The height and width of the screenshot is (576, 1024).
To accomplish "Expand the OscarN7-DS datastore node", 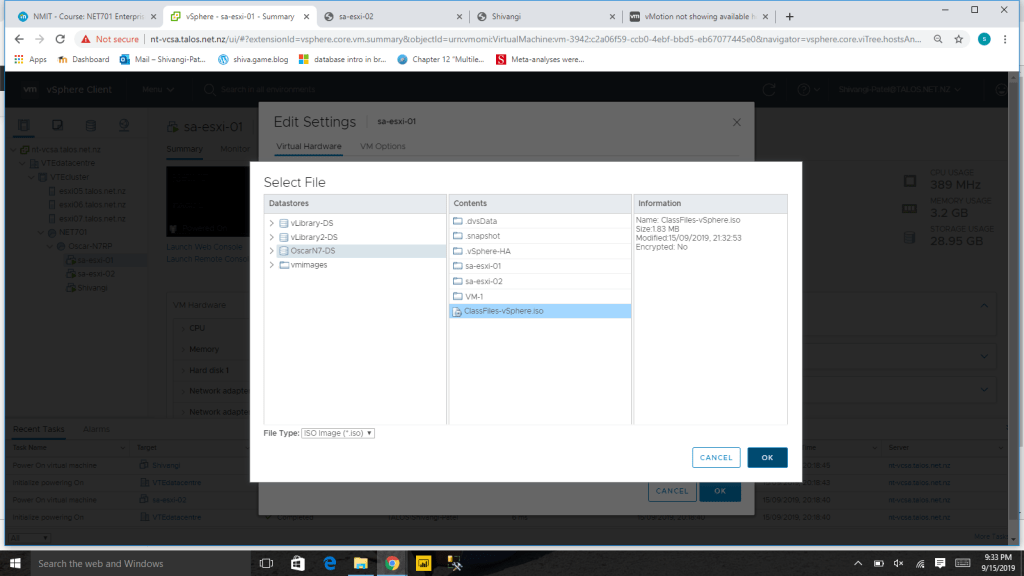I will point(271,251).
